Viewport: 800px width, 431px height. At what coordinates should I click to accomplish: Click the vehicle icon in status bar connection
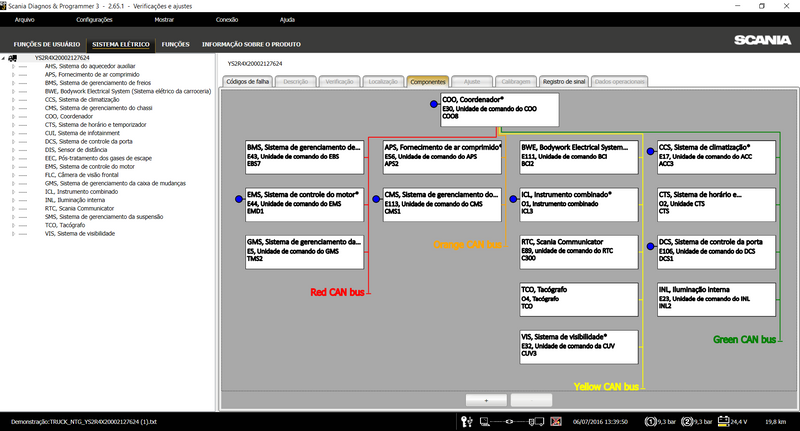click(536, 421)
